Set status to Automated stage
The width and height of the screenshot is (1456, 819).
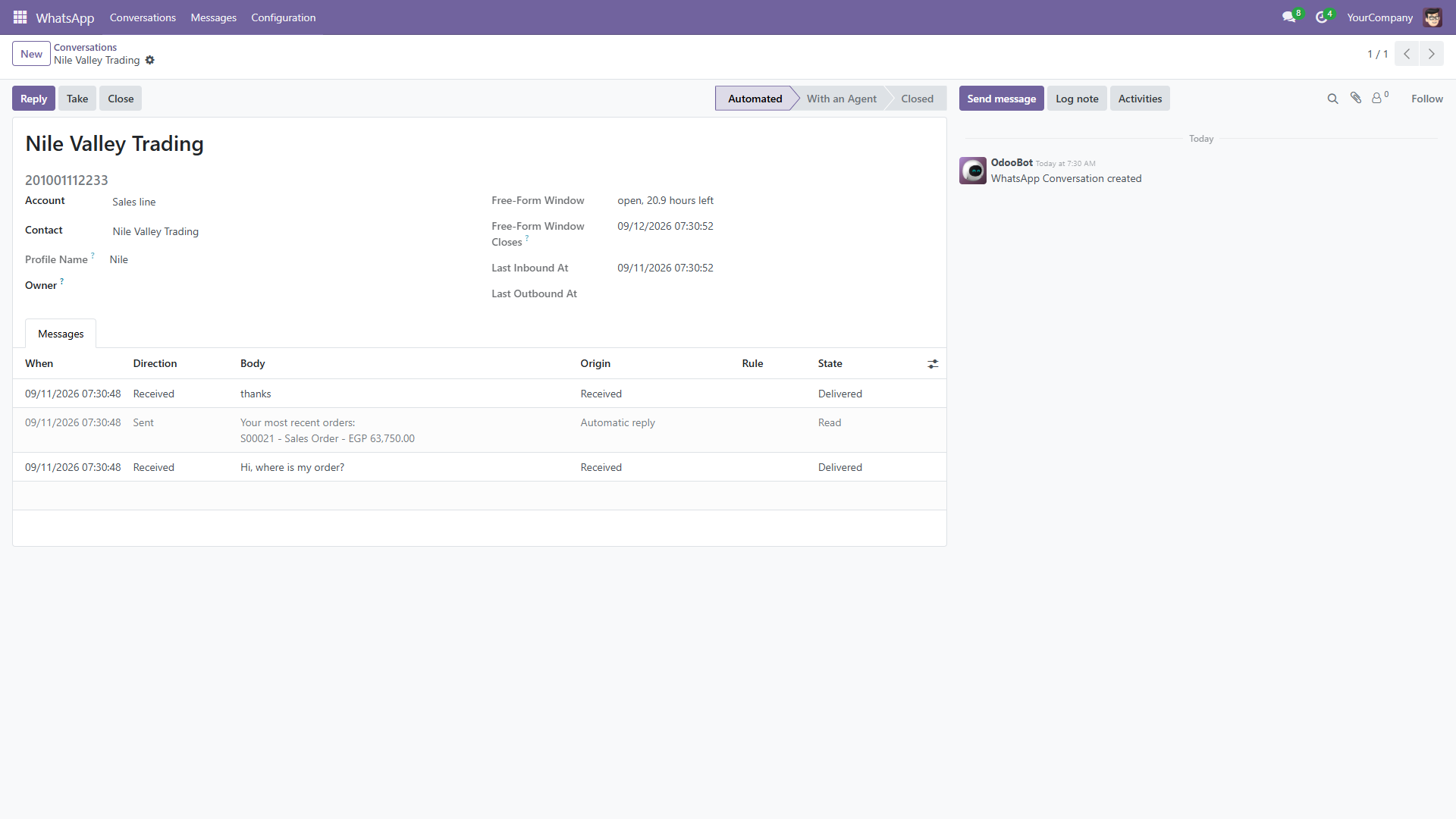pos(755,99)
